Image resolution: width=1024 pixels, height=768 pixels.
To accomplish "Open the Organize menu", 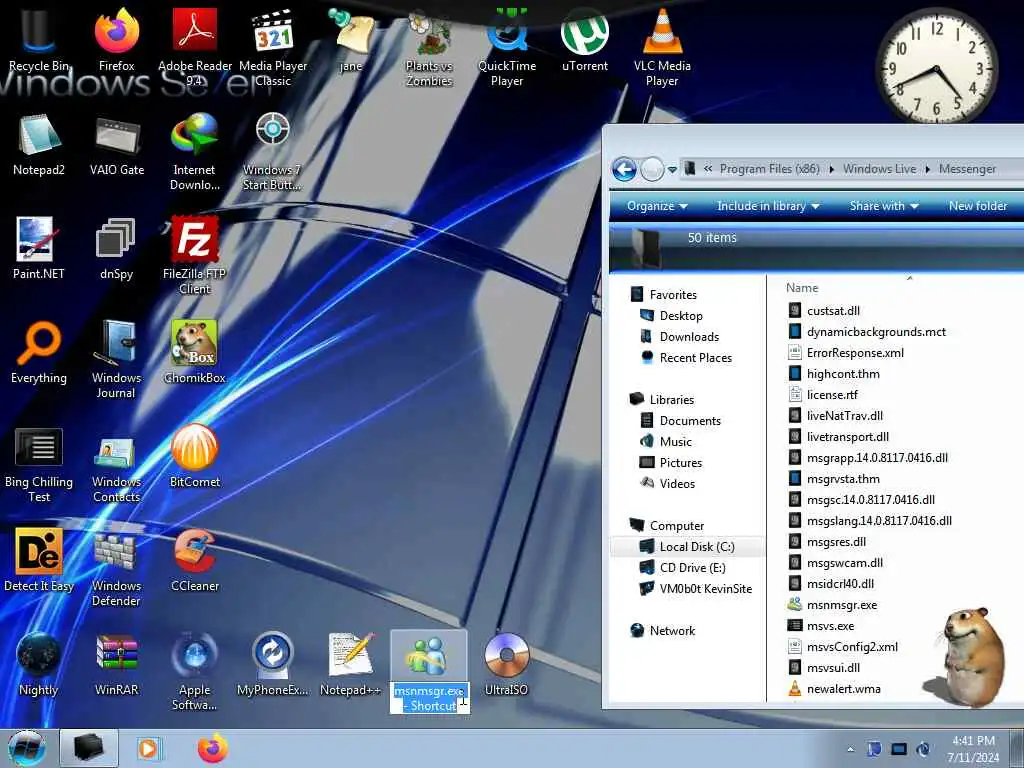I will [x=657, y=206].
